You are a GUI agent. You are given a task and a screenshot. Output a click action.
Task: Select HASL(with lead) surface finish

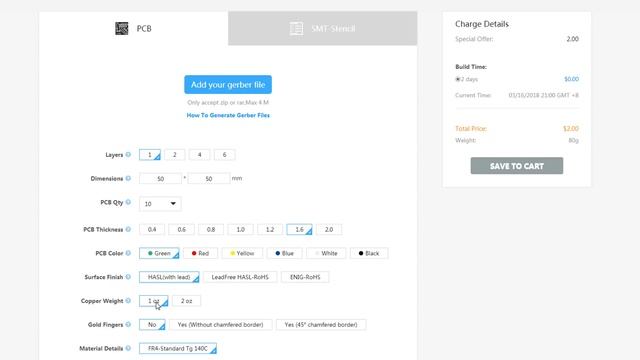(169, 277)
